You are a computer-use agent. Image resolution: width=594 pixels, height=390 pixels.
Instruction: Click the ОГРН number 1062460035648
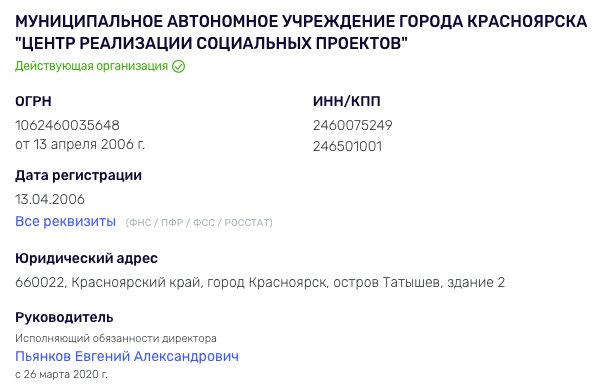pos(67,125)
